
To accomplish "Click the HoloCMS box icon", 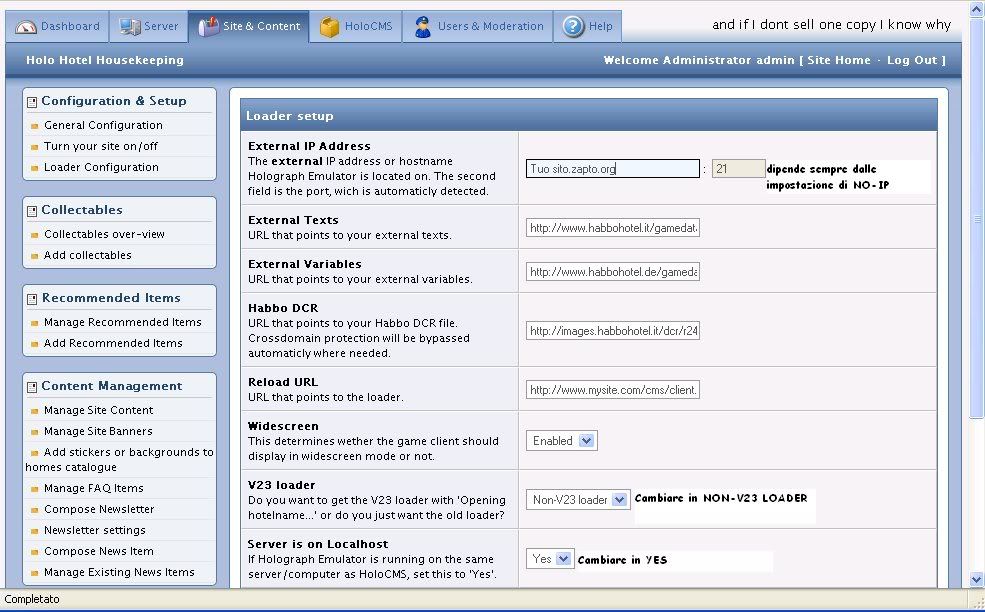I will click(x=329, y=26).
